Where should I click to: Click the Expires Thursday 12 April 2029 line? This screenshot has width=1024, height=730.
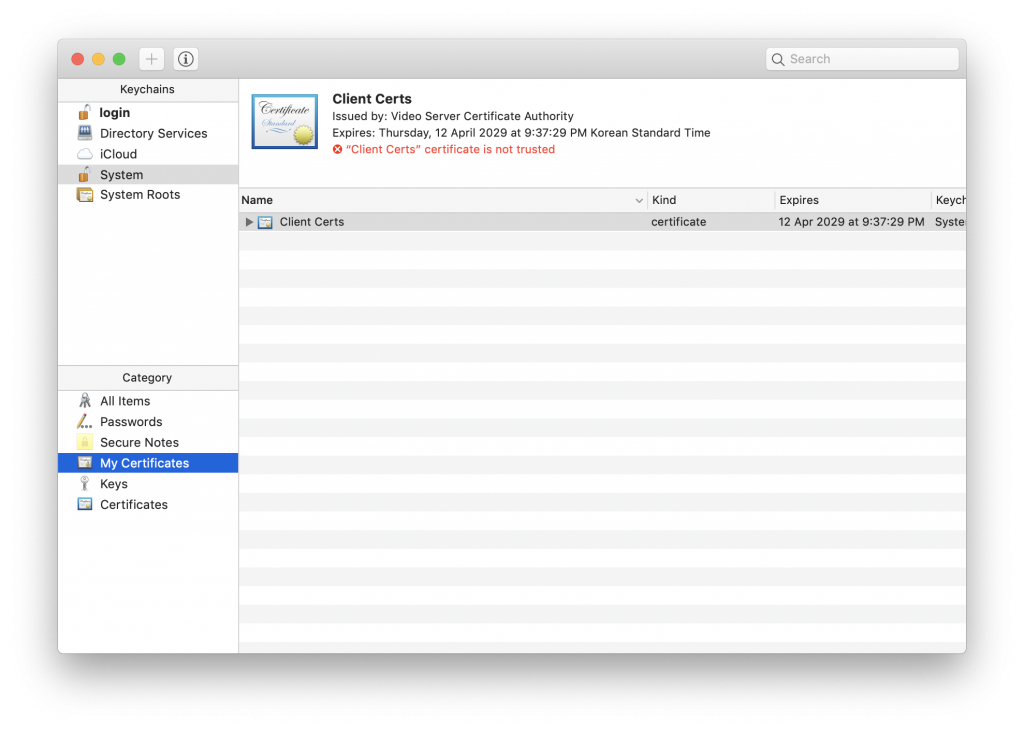point(521,133)
